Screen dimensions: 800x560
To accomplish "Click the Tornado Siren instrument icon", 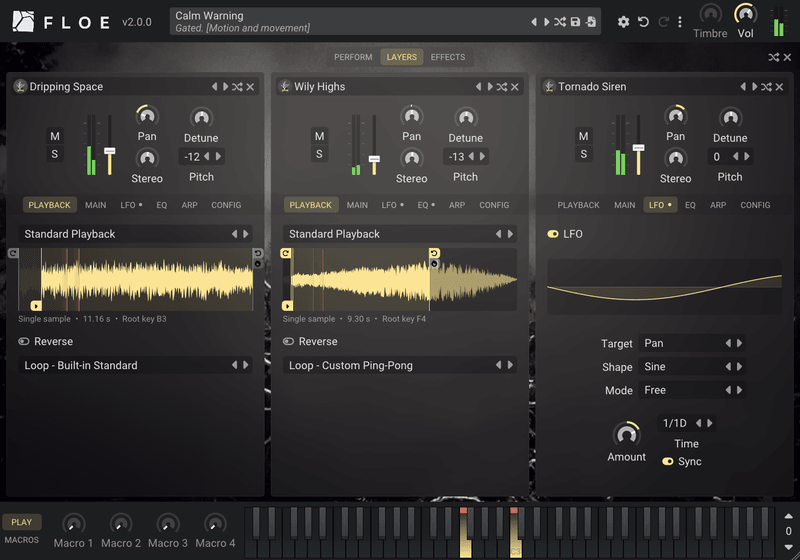I will coord(549,87).
